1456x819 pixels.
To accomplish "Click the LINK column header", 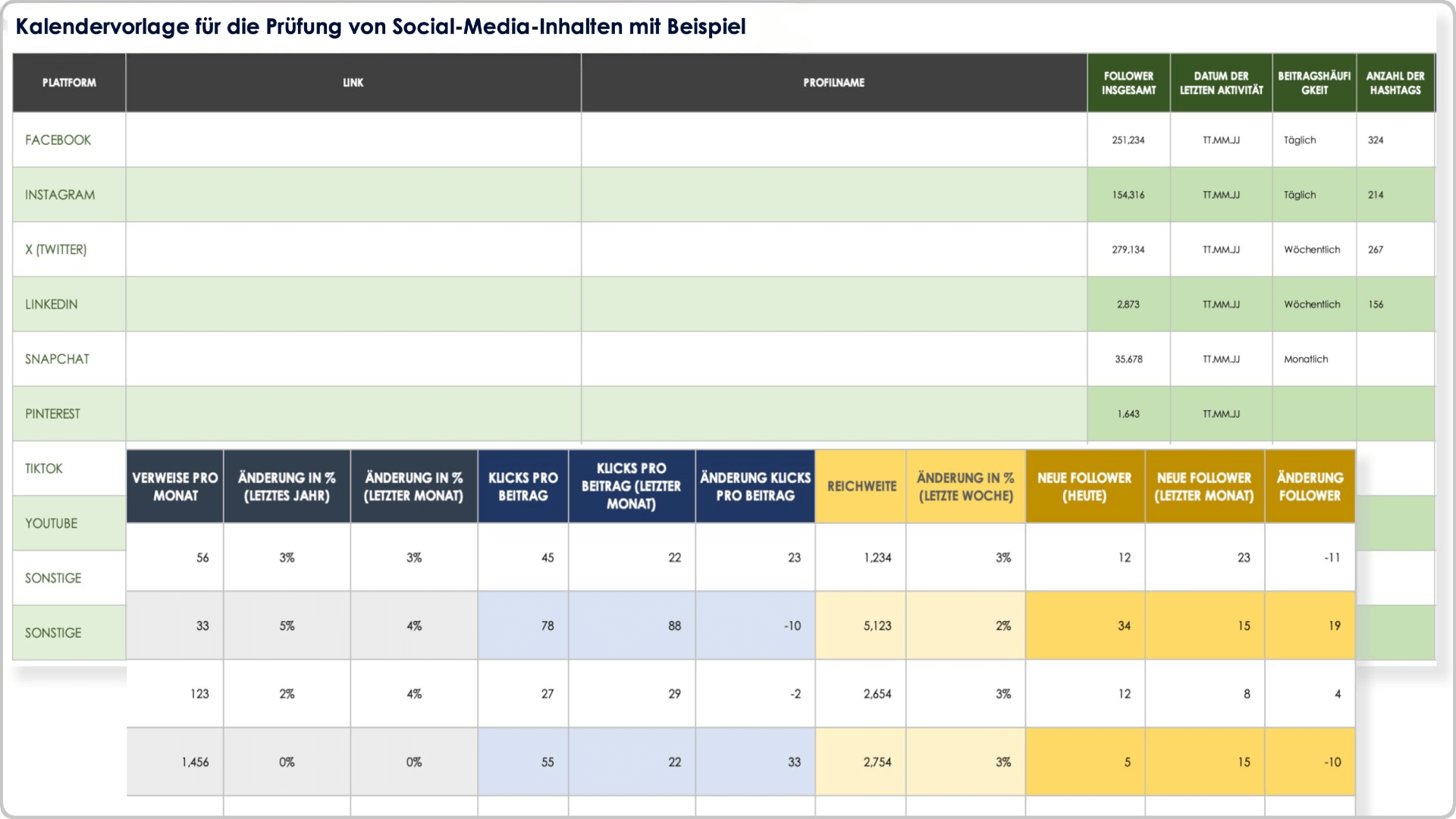I will tap(353, 83).
